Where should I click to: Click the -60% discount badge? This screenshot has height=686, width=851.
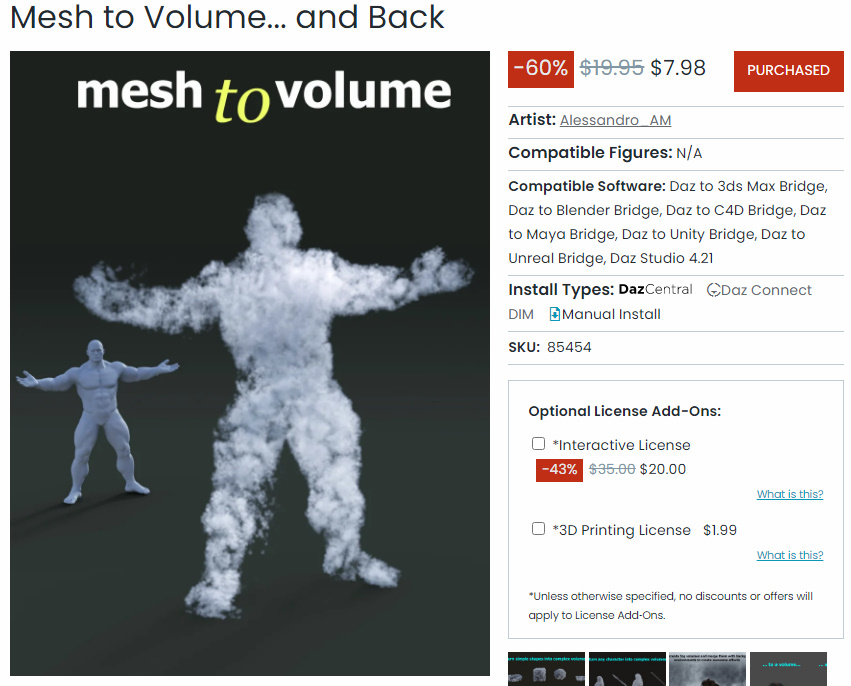(541, 69)
